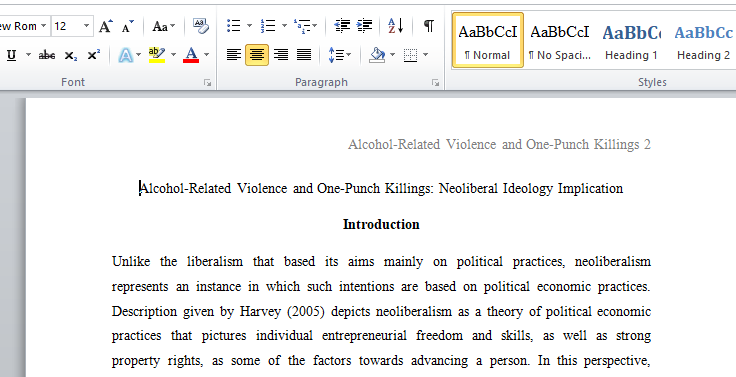Viewport: 736px width, 377px height.
Task: Click the Borders icon
Action: click(410, 55)
